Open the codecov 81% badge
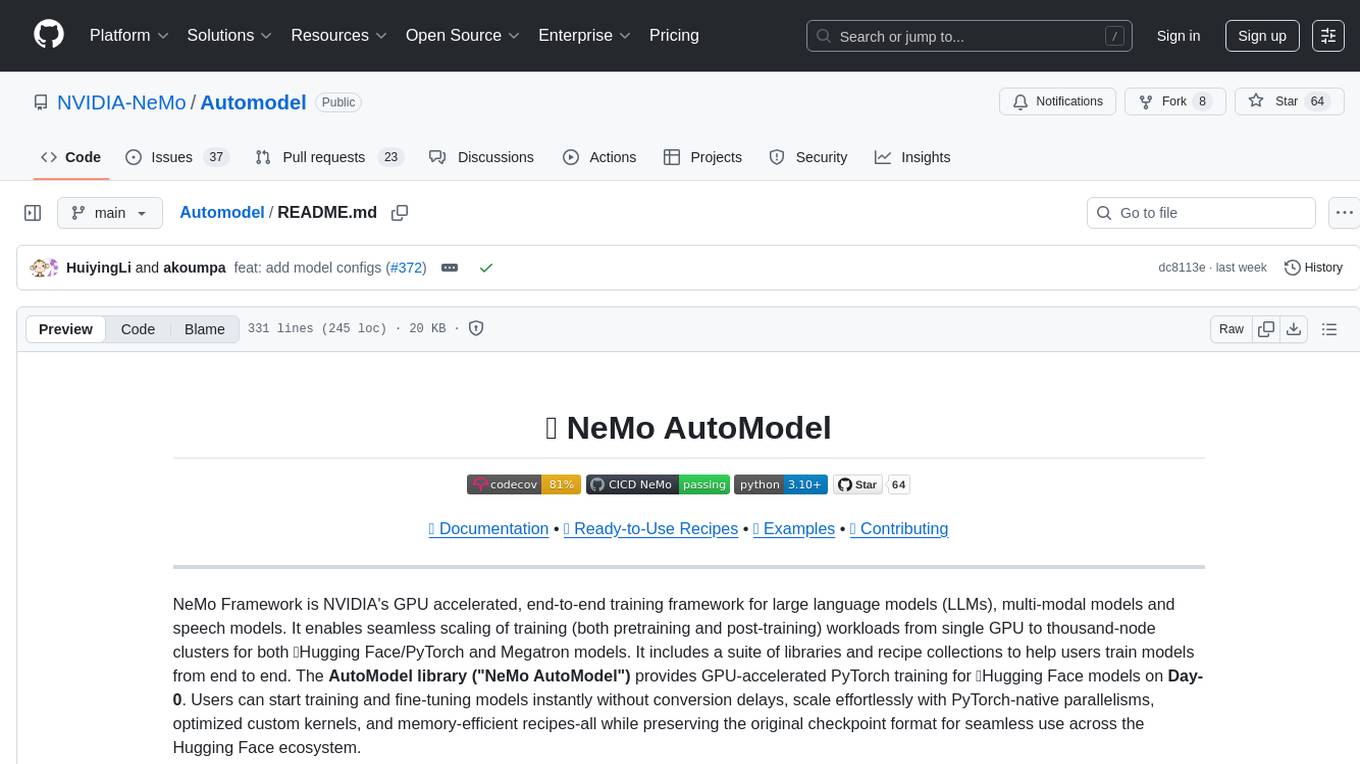Image resolution: width=1360 pixels, height=764 pixels. pos(524,485)
